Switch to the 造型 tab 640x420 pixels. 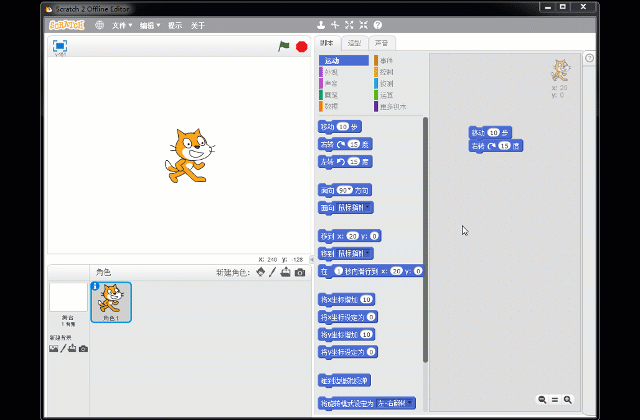(x=354, y=43)
